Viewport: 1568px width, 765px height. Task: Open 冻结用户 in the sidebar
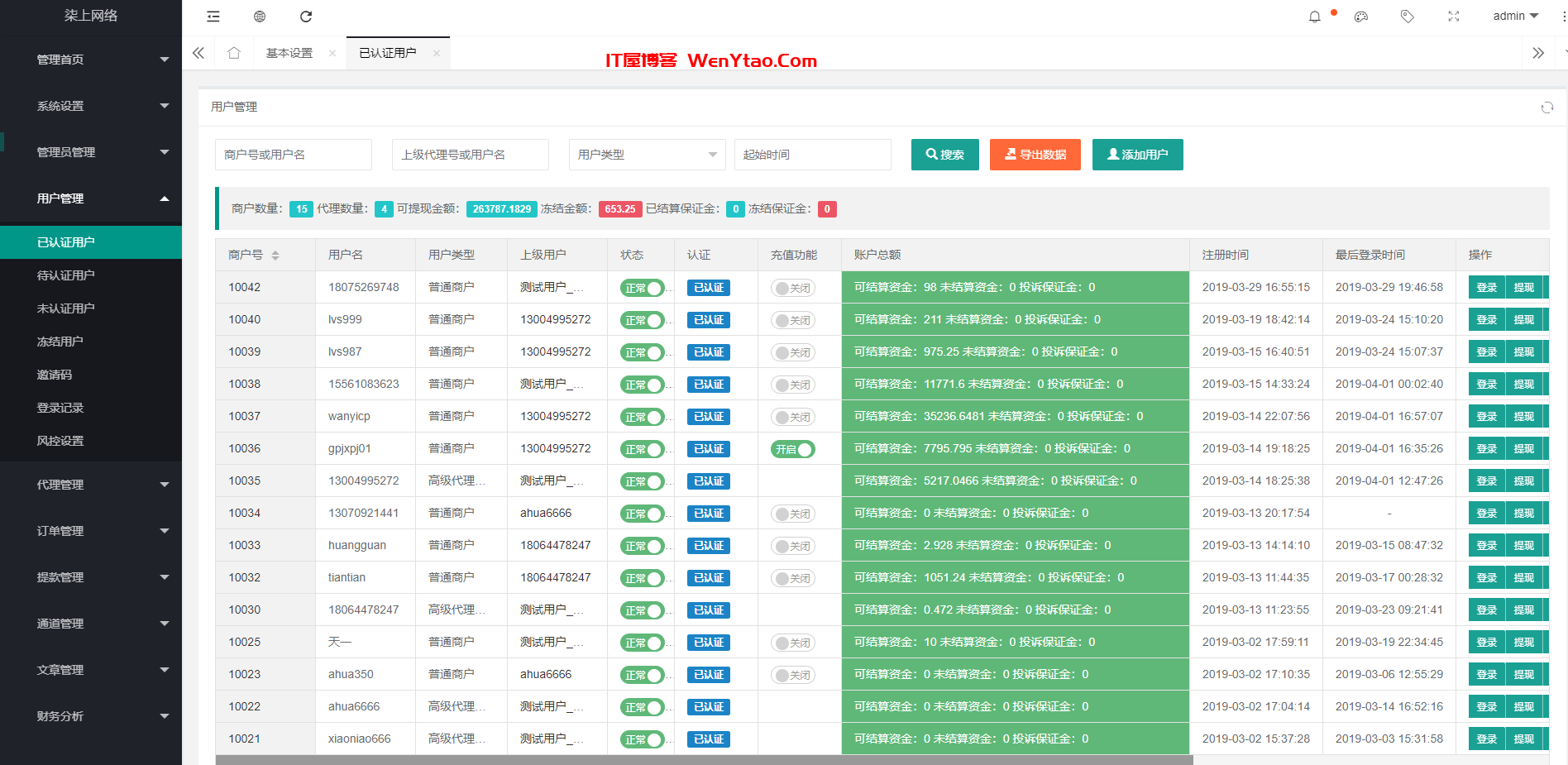click(x=91, y=342)
